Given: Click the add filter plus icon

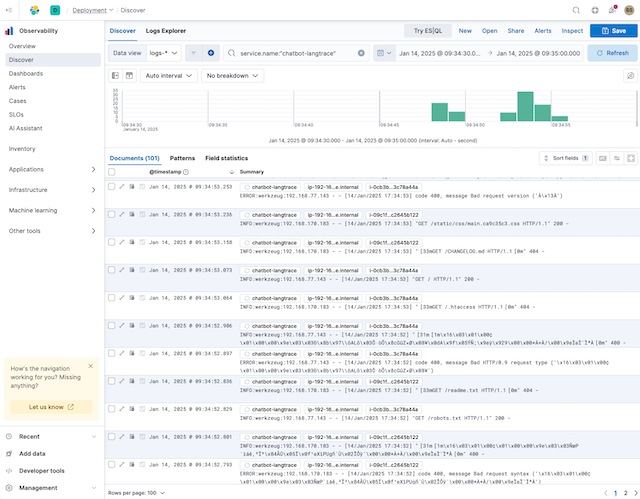Looking at the screenshot, I should click(211, 52).
